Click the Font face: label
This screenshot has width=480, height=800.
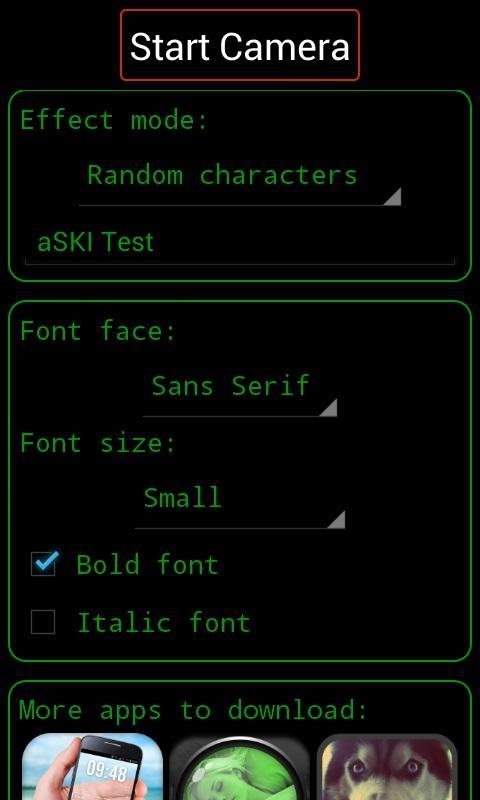[x=98, y=331]
